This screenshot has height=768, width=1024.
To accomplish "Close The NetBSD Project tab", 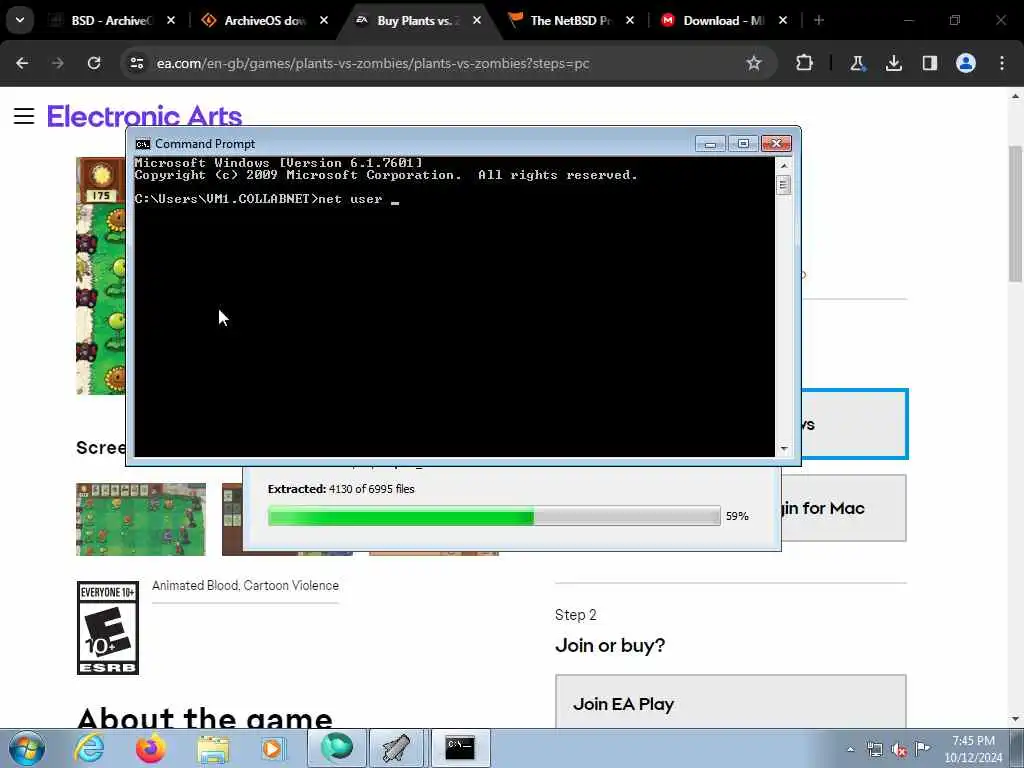I will [x=630, y=20].
